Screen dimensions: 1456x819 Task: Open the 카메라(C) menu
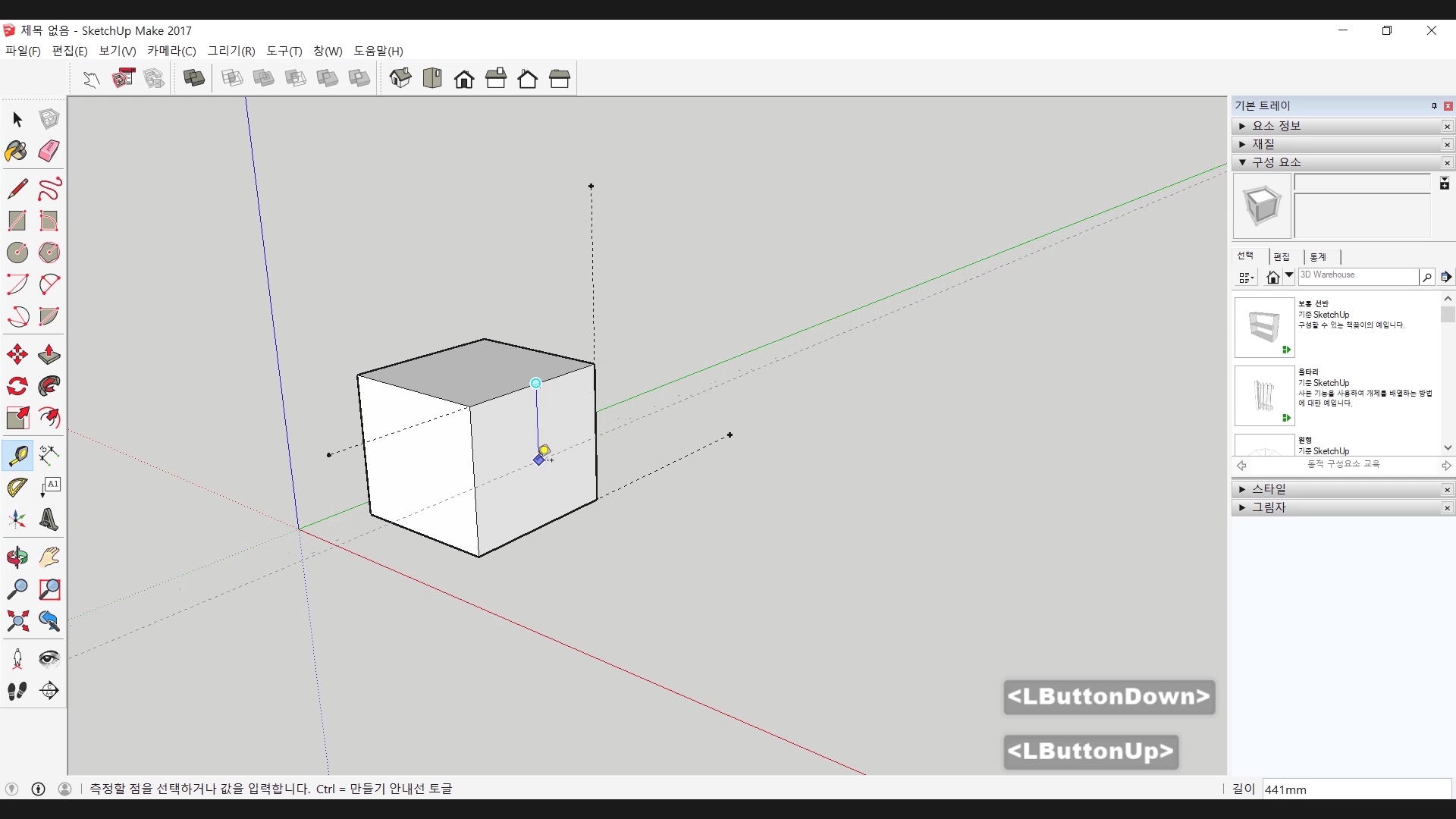point(171,51)
